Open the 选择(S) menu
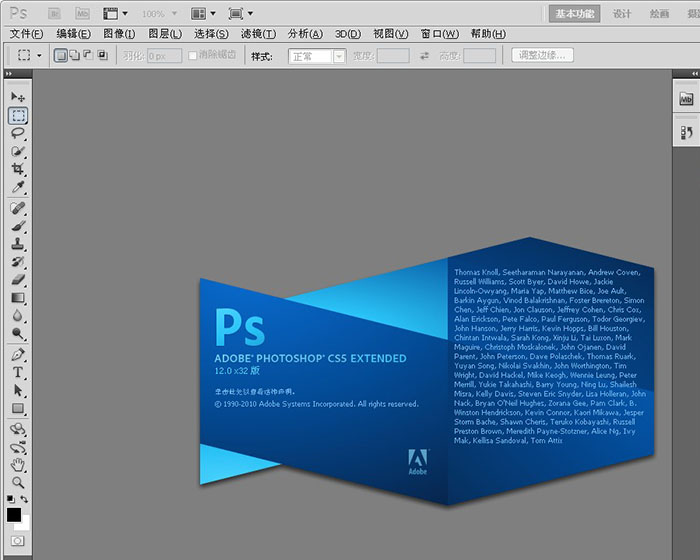Image resolution: width=700 pixels, height=560 pixels. click(x=211, y=34)
